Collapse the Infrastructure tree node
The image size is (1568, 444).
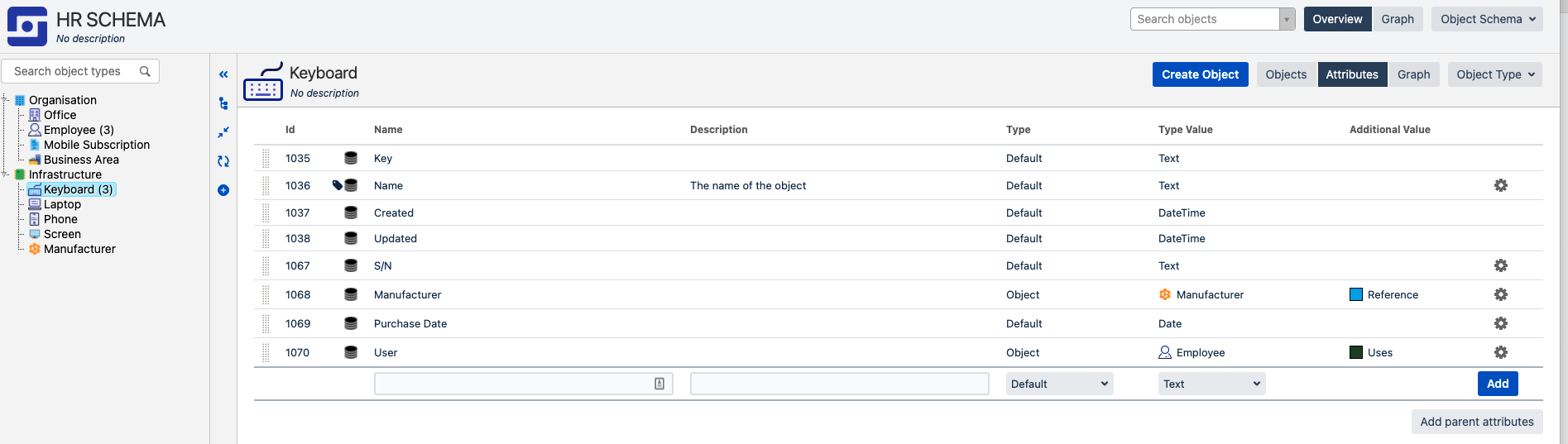pyautogui.click(x=6, y=174)
